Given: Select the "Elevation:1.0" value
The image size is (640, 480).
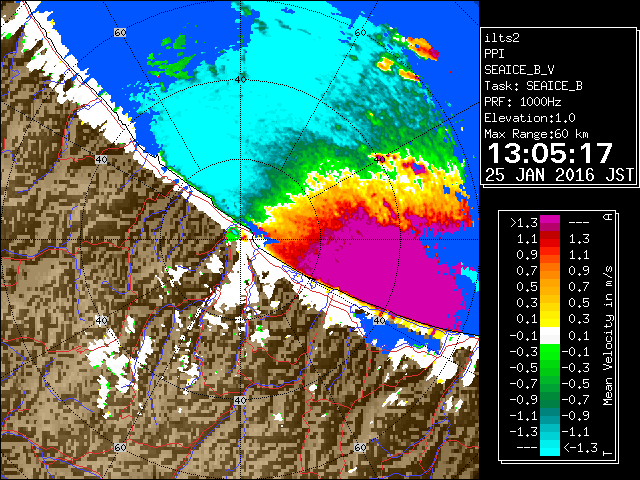Looking at the screenshot, I should [530, 118].
